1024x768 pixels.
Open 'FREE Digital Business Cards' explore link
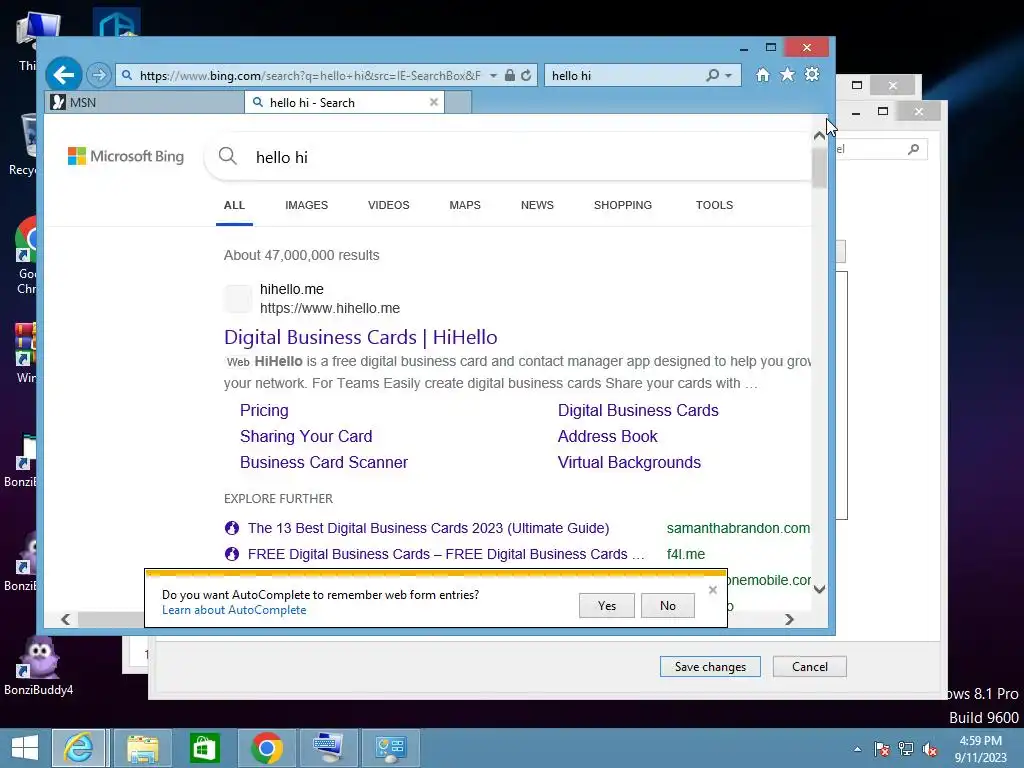click(446, 554)
